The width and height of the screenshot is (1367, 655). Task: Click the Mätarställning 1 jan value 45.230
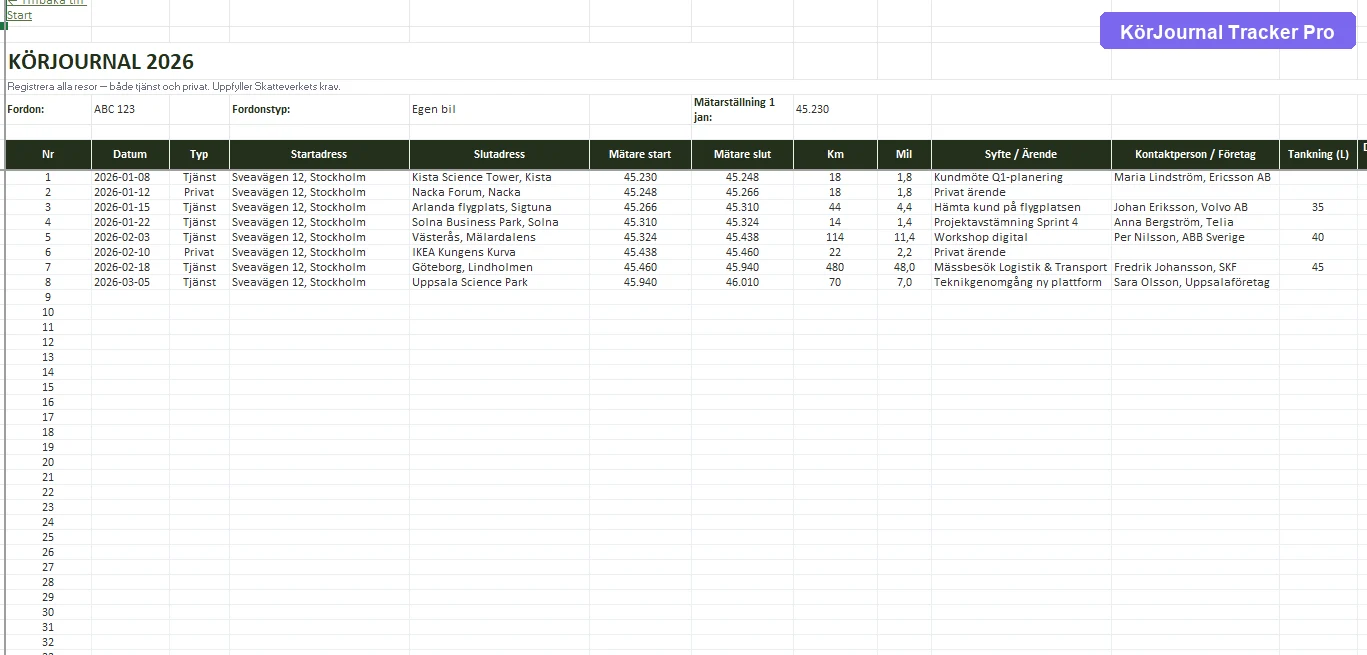click(812, 109)
